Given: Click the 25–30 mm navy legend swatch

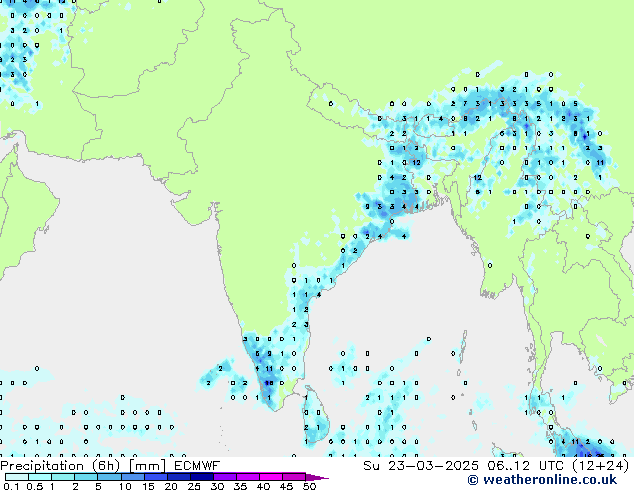Looking at the screenshot, I should click(201, 477).
